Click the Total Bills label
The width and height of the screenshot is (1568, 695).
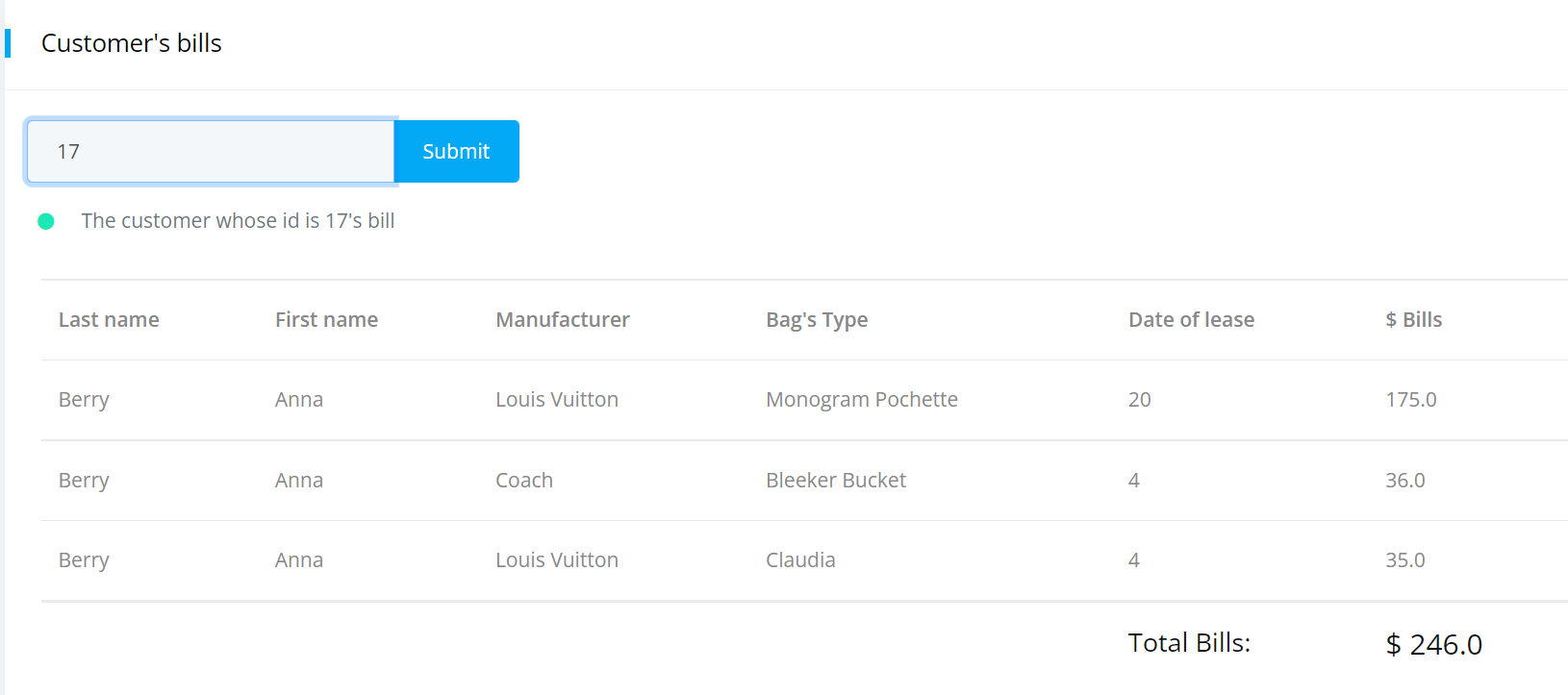click(1189, 643)
